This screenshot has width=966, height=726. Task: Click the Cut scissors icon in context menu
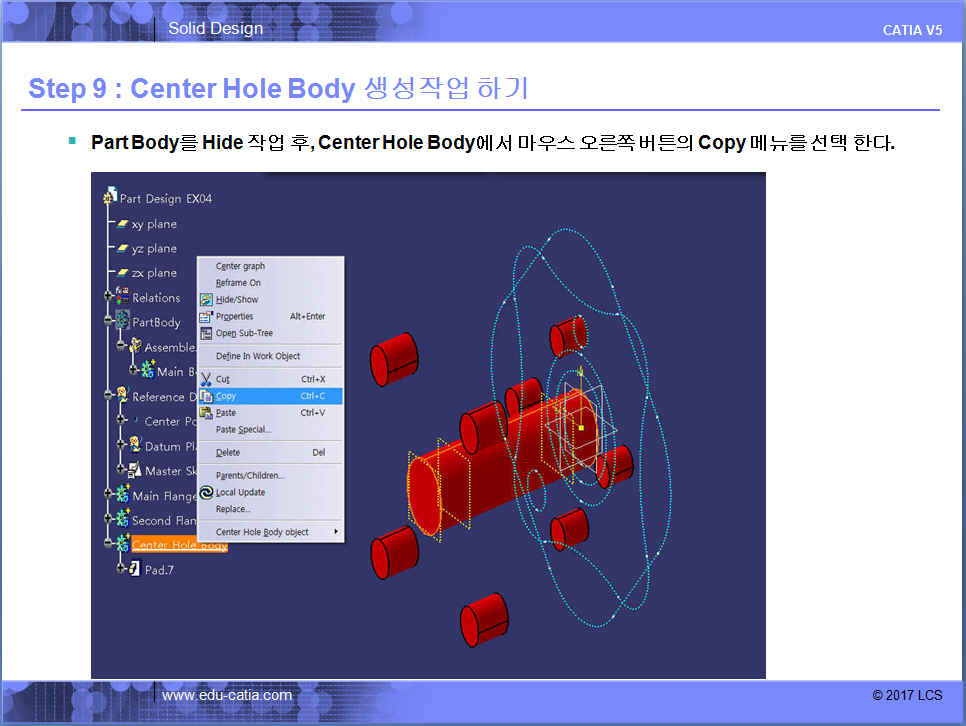pyautogui.click(x=207, y=380)
